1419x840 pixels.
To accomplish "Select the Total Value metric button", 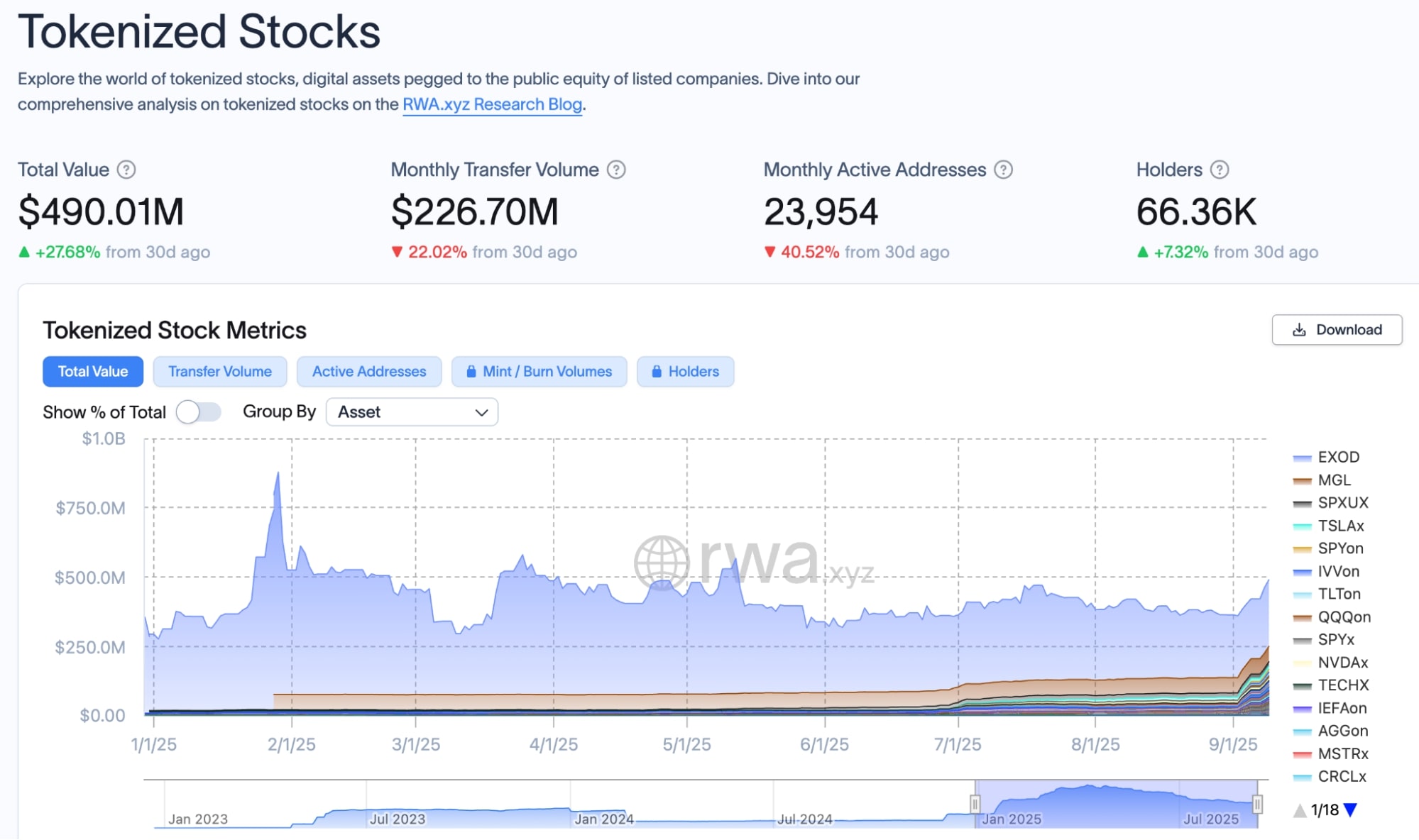I will (93, 372).
